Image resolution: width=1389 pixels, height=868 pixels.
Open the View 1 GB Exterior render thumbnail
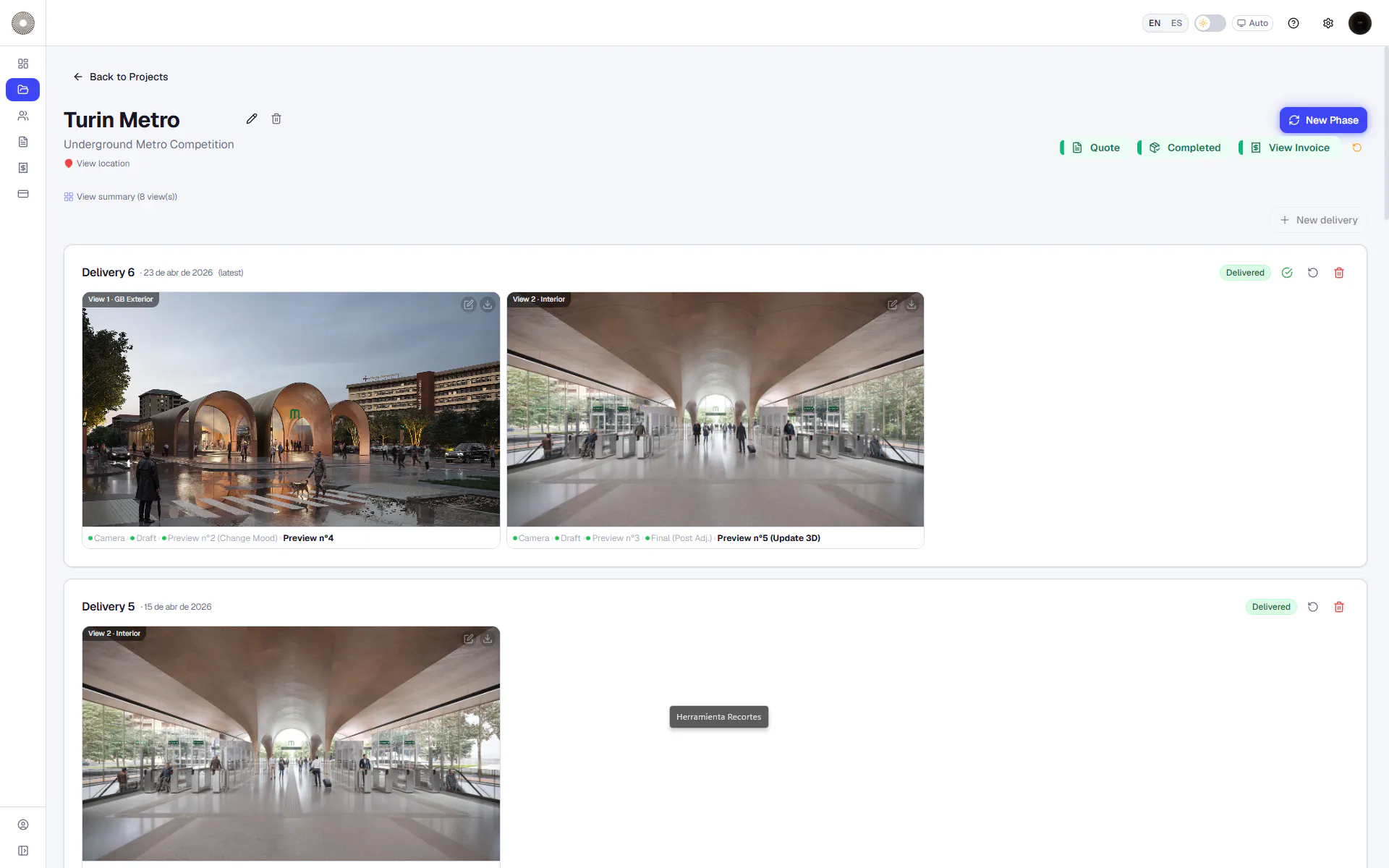click(291, 409)
